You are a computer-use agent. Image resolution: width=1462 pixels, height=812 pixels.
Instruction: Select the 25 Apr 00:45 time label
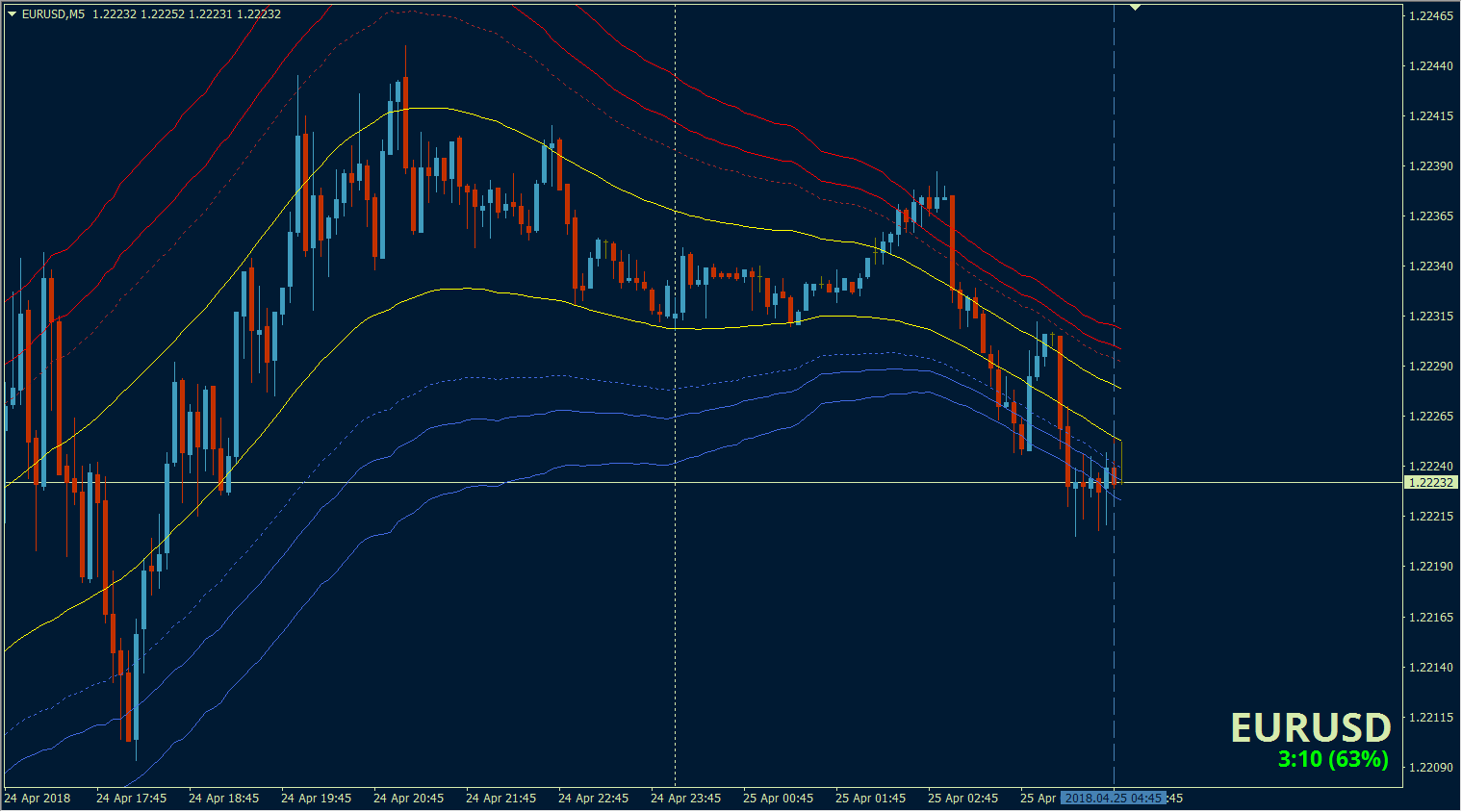pyautogui.click(x=778, y=799)
